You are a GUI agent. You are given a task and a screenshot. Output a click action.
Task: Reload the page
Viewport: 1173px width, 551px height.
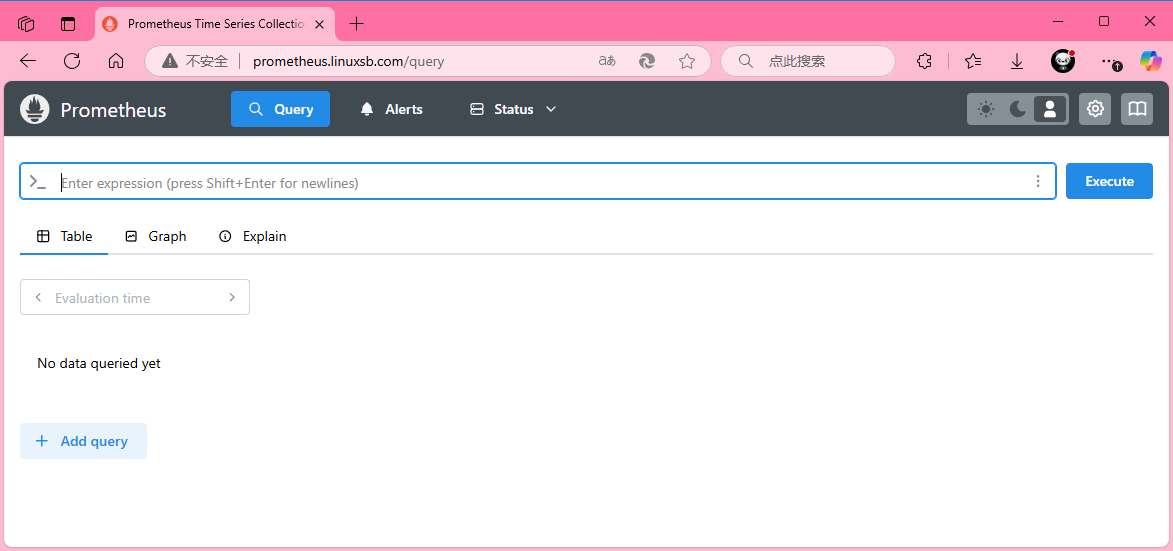[x=72, y=61]
